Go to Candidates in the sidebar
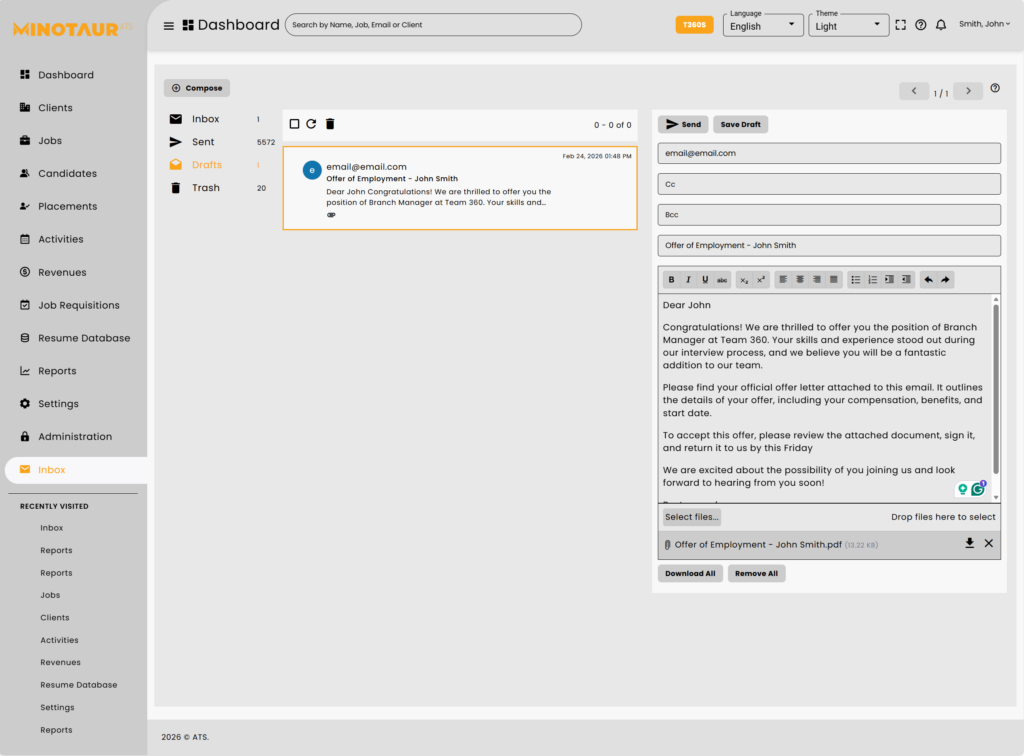Screen dimensions: 1024x756 [67, 173]
